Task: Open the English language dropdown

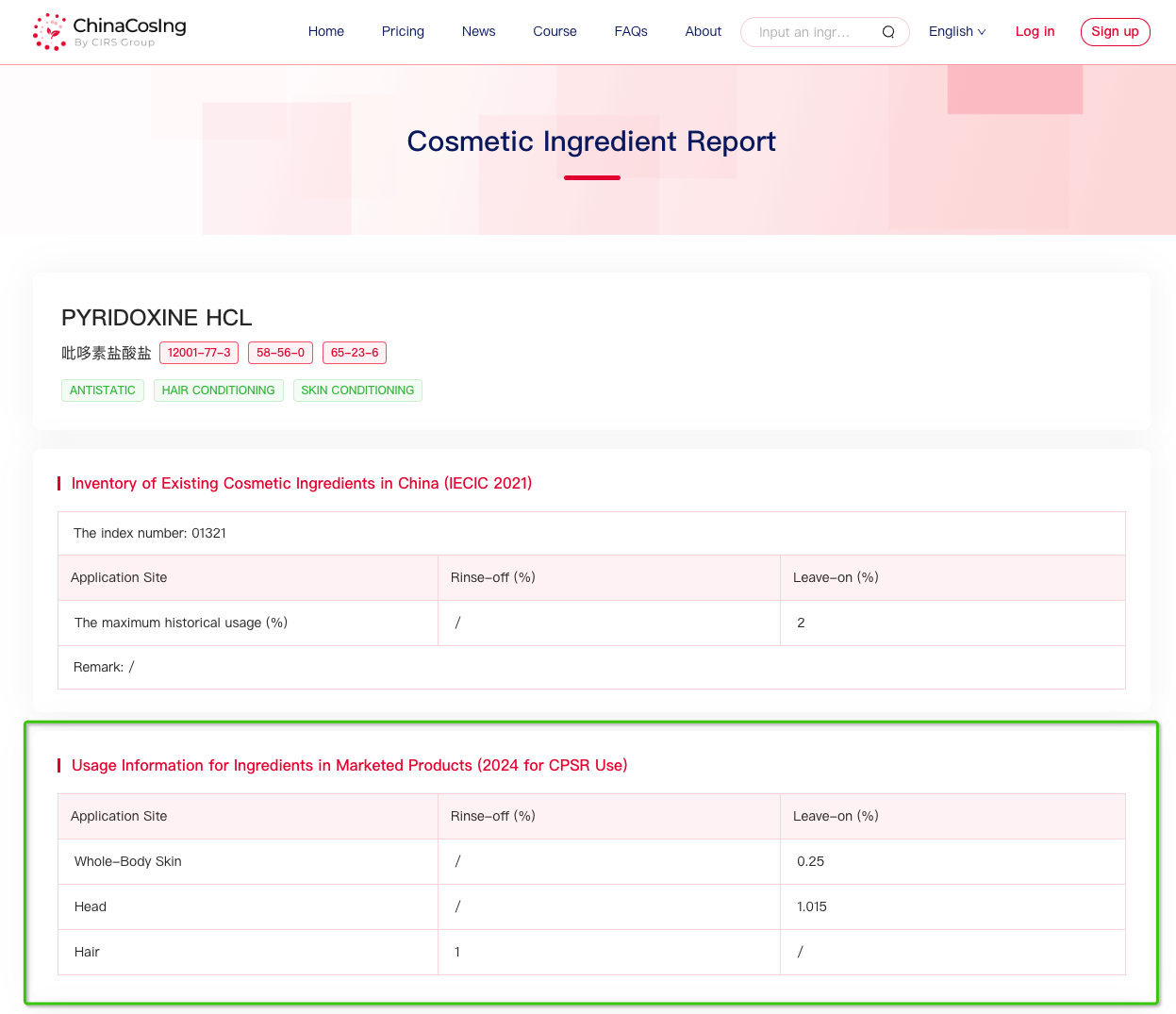Action: click(x=956, y=31)
